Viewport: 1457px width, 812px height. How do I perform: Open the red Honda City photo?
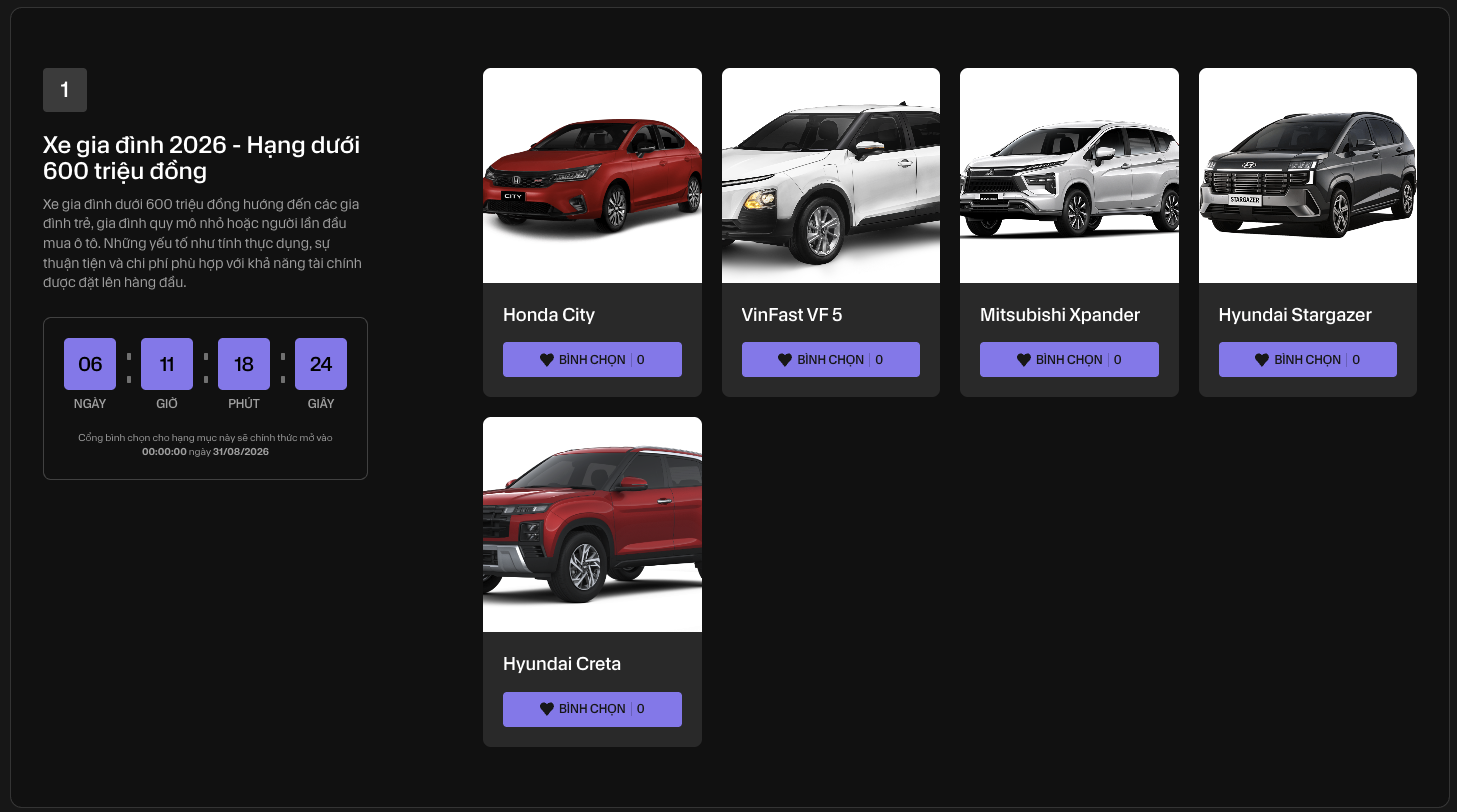(x=592, y=176)
